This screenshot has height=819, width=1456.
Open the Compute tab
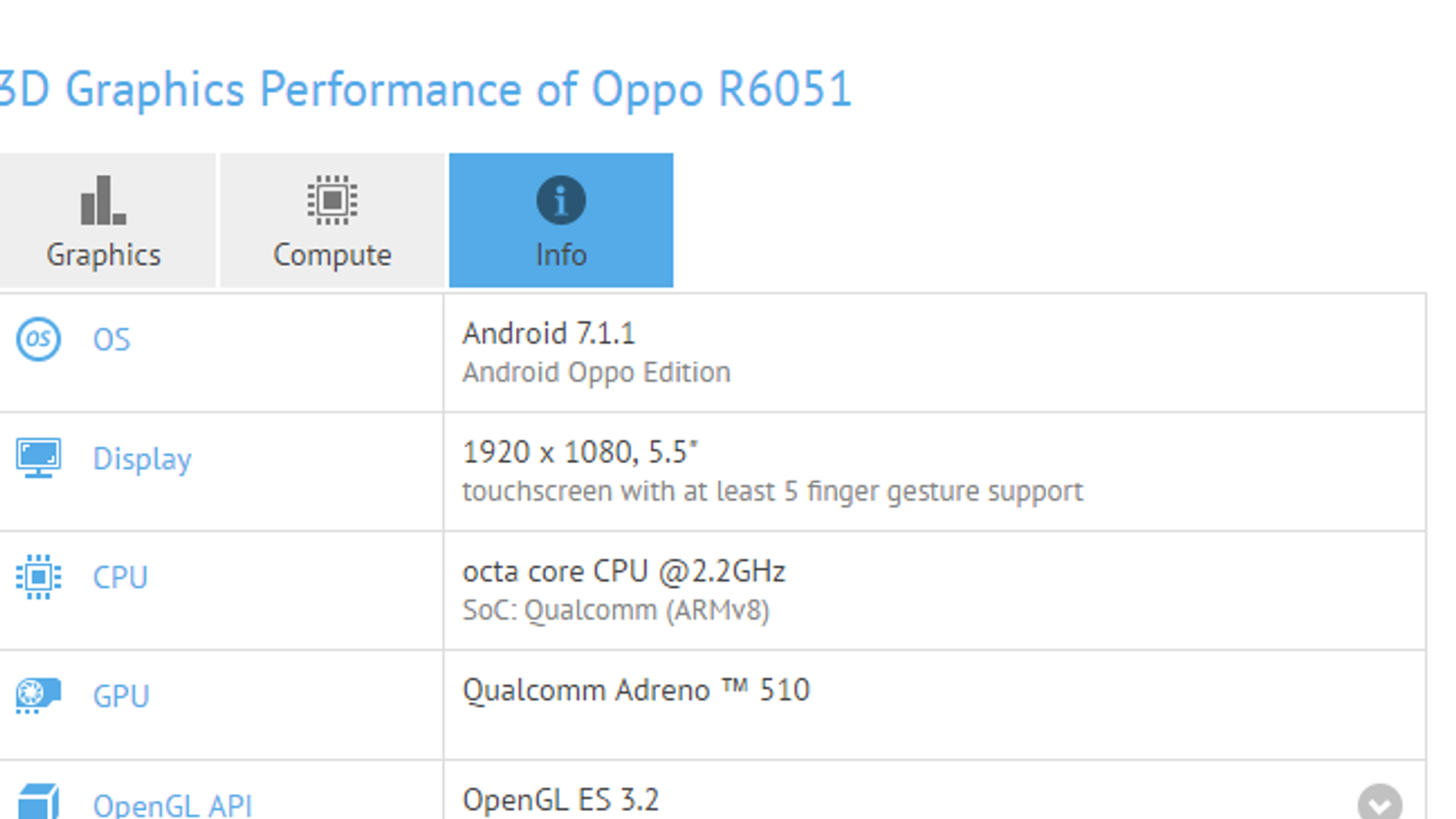(332, 255)
